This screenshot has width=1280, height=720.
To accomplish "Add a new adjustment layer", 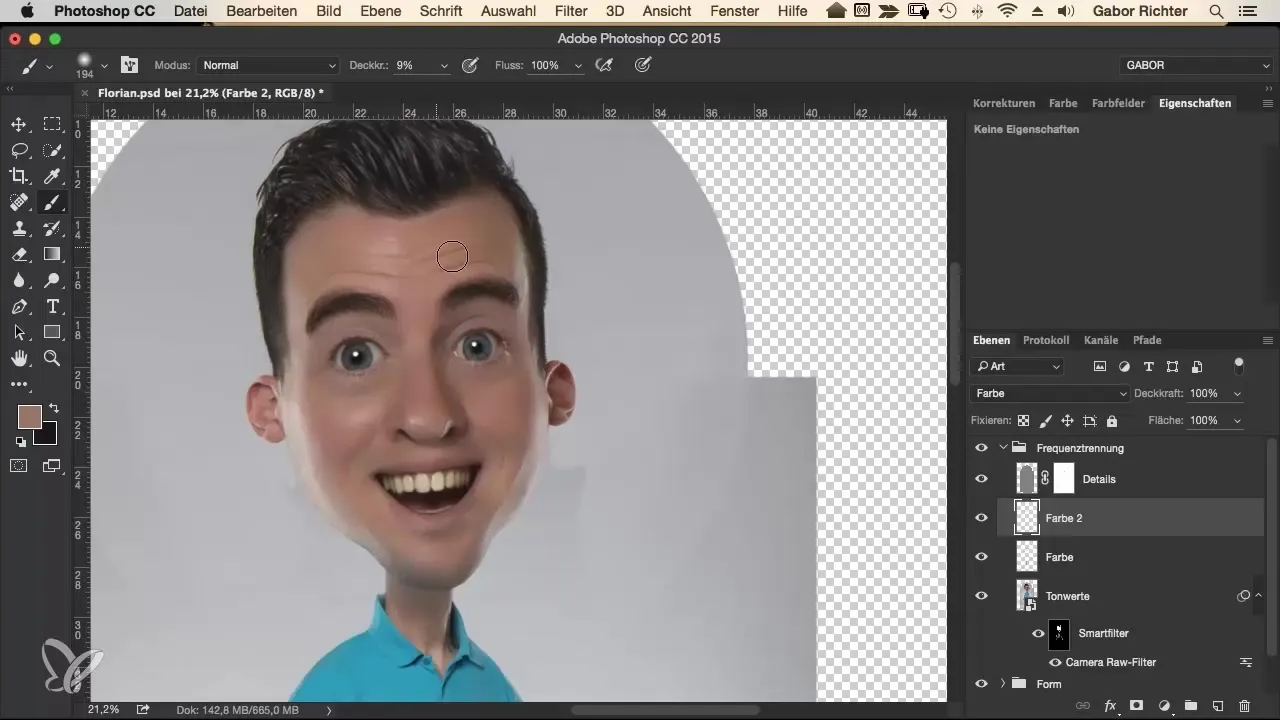I will click(1164, 706).
